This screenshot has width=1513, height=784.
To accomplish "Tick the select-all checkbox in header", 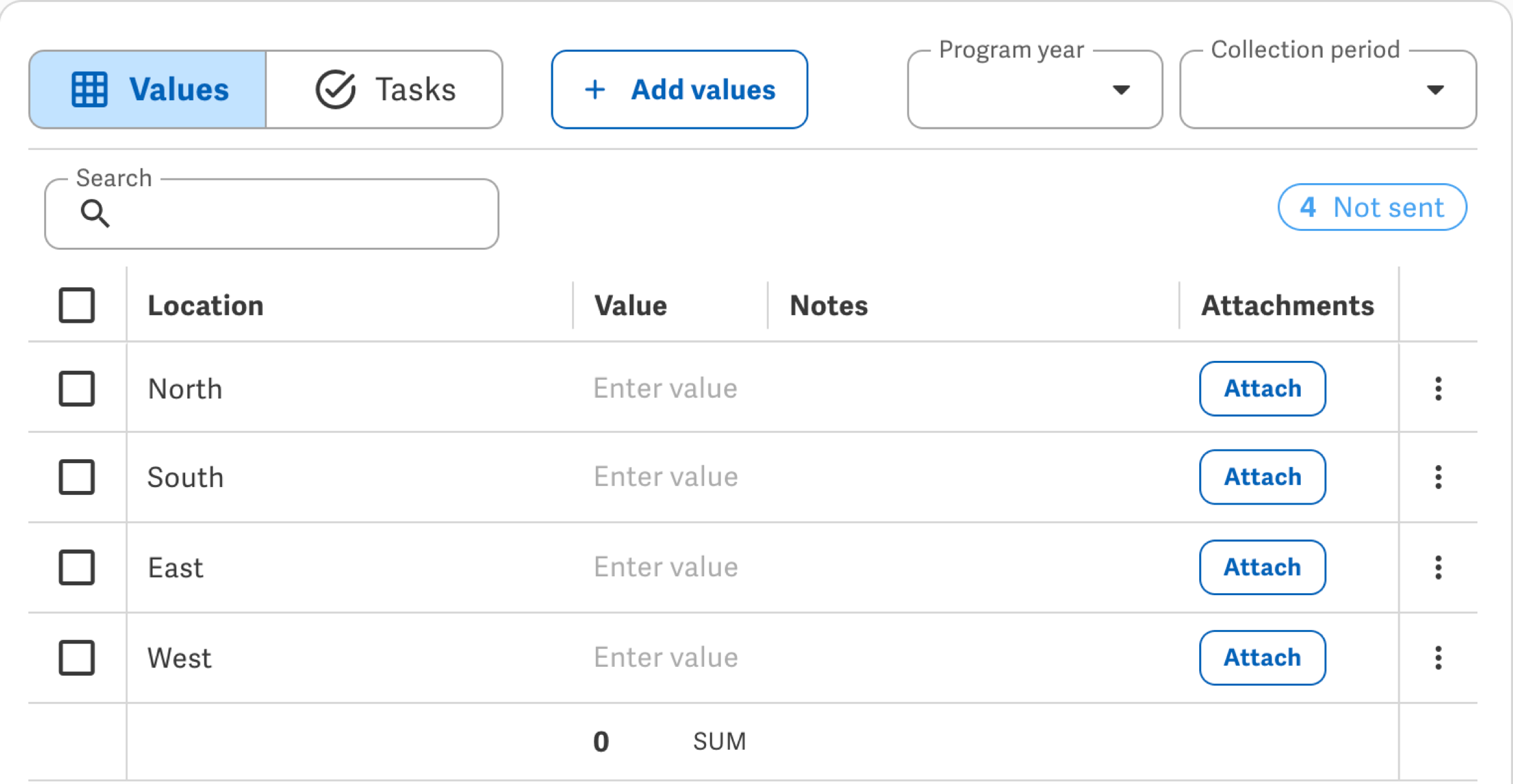I will [x=77, y=305].
